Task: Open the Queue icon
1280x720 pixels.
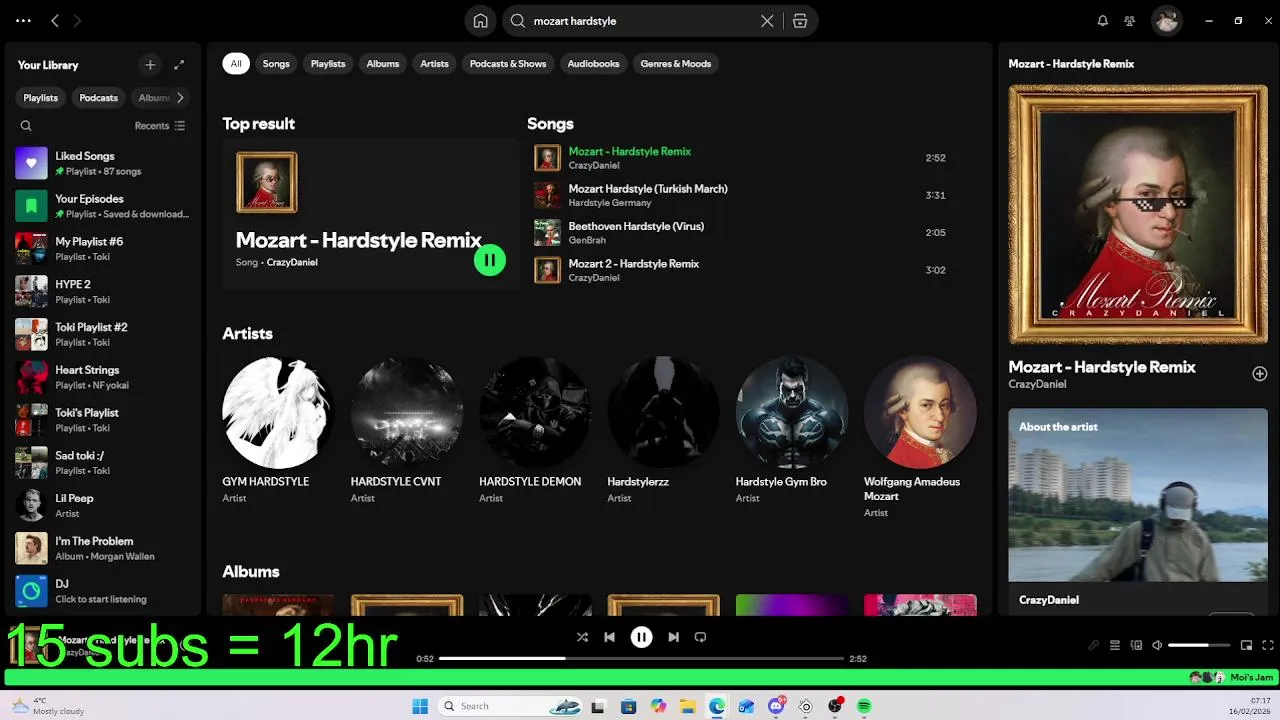Action: (1115, 646)
